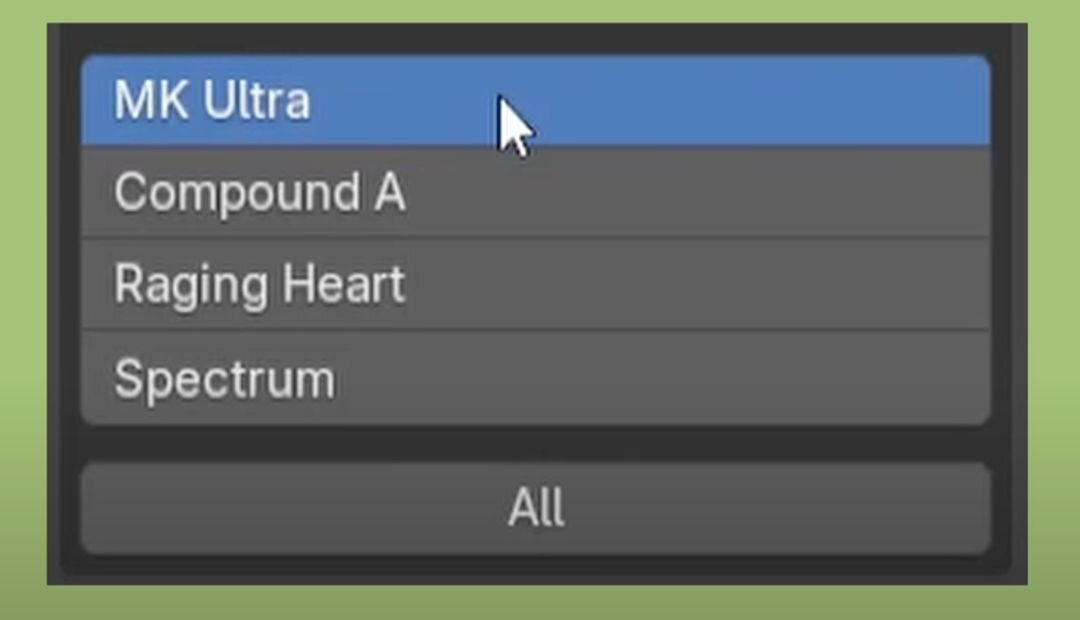Activate the blue MK Ultra entry
The width and height of the screenshot is (1080, 620).
(535, 100)
